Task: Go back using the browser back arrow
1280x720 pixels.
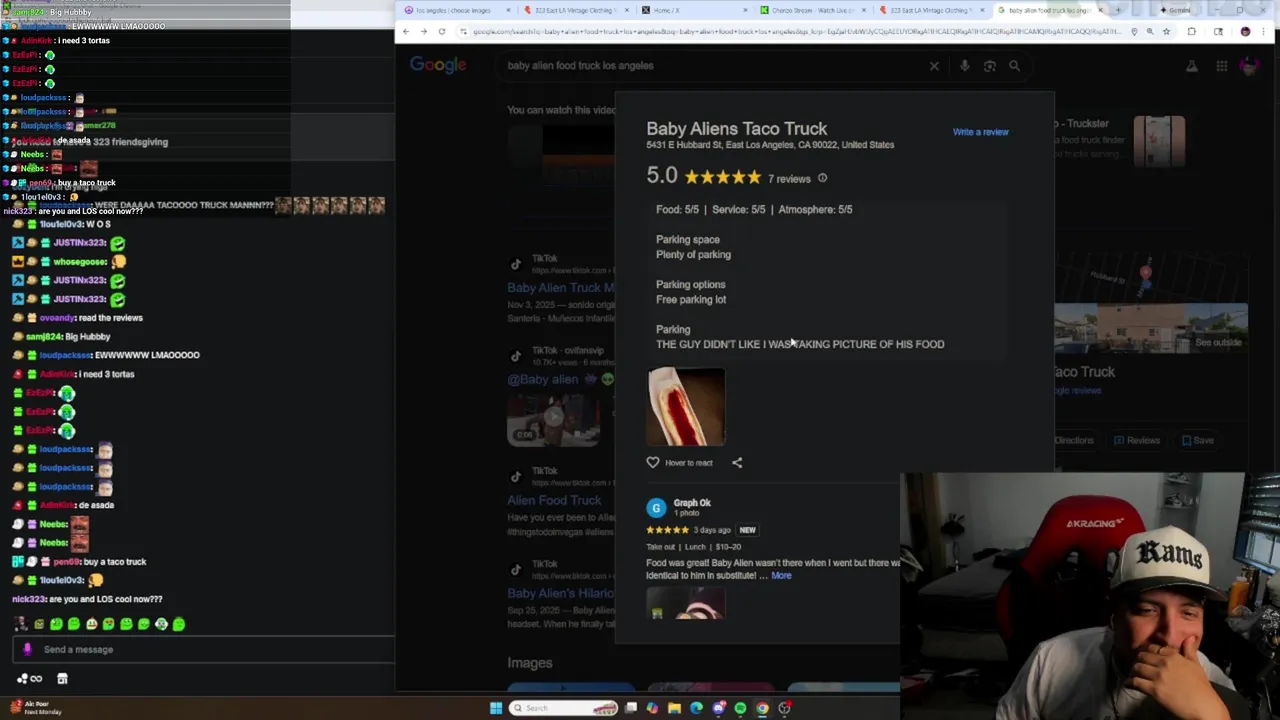Action: 406,32
